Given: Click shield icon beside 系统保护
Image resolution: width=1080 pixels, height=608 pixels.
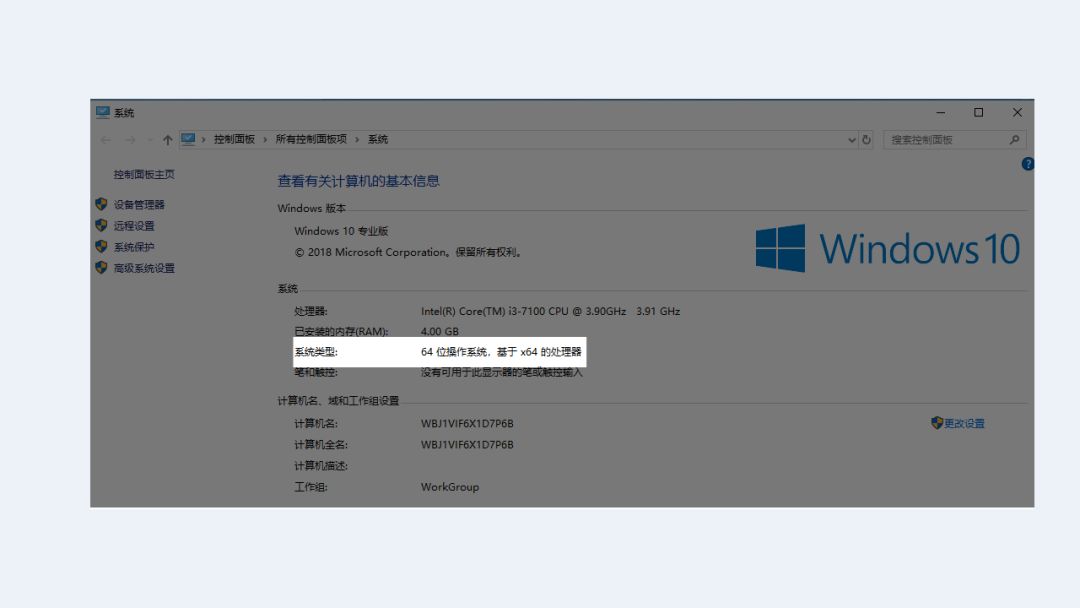Looking at the screenshot, I should click(101, 247).
